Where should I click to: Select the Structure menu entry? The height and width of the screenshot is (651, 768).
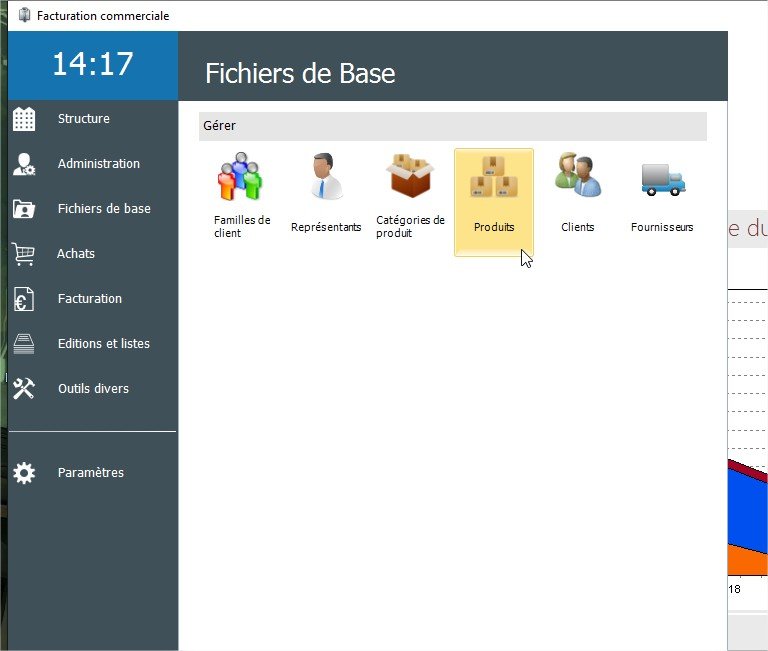coord(84,119)
